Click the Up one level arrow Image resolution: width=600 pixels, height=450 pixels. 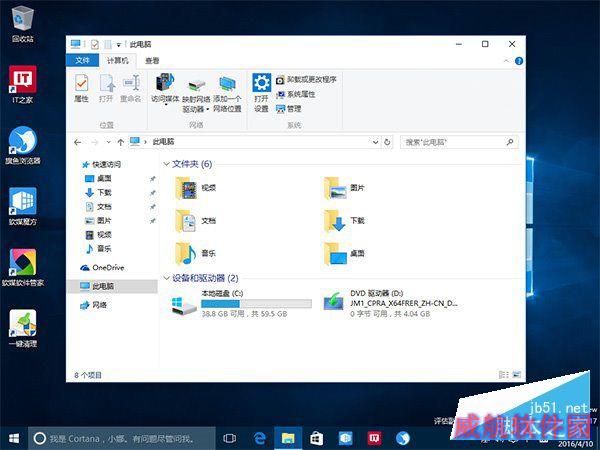tap(121, 142)
